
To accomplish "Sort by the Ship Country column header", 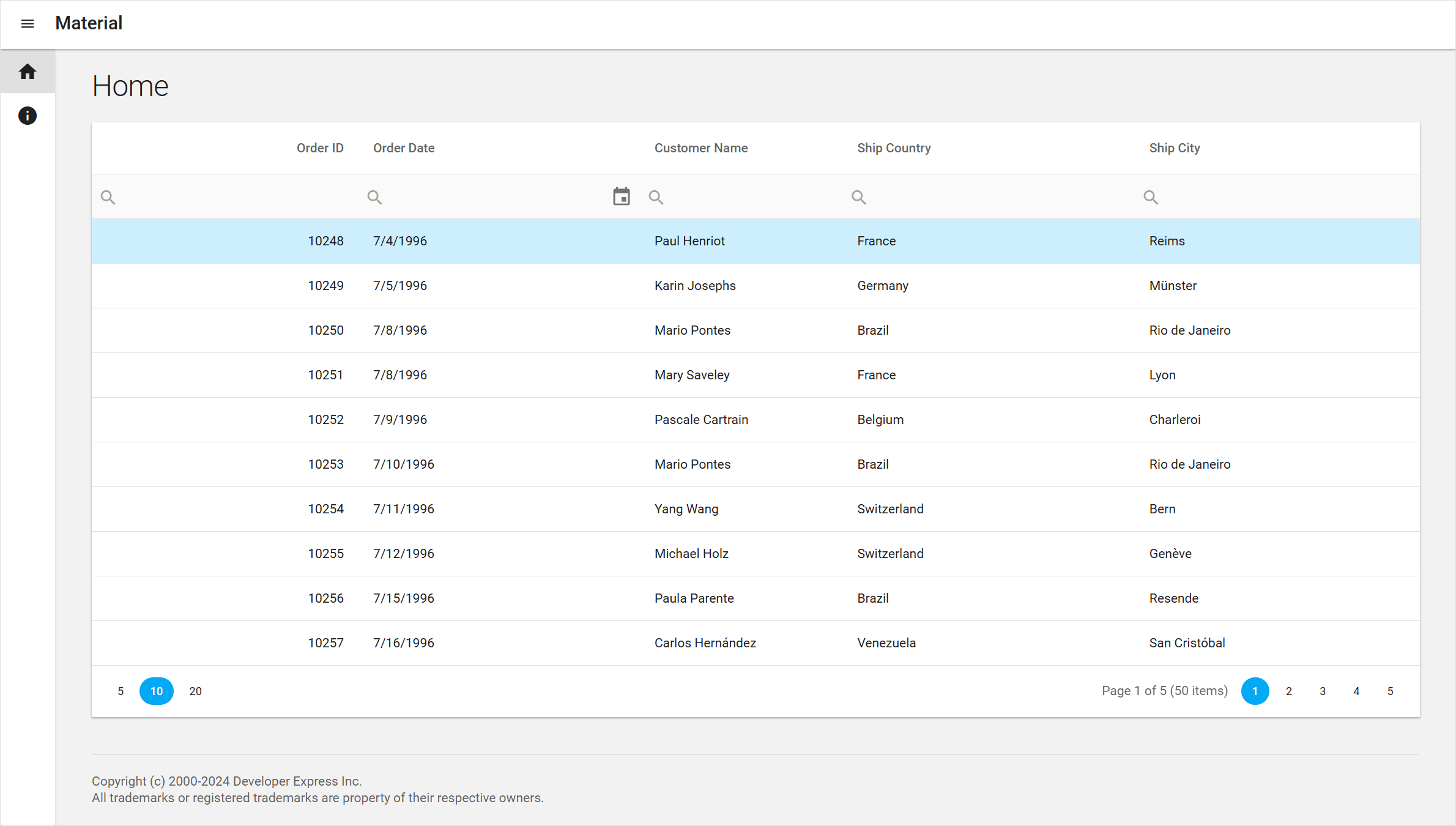I will pos(894,147).
